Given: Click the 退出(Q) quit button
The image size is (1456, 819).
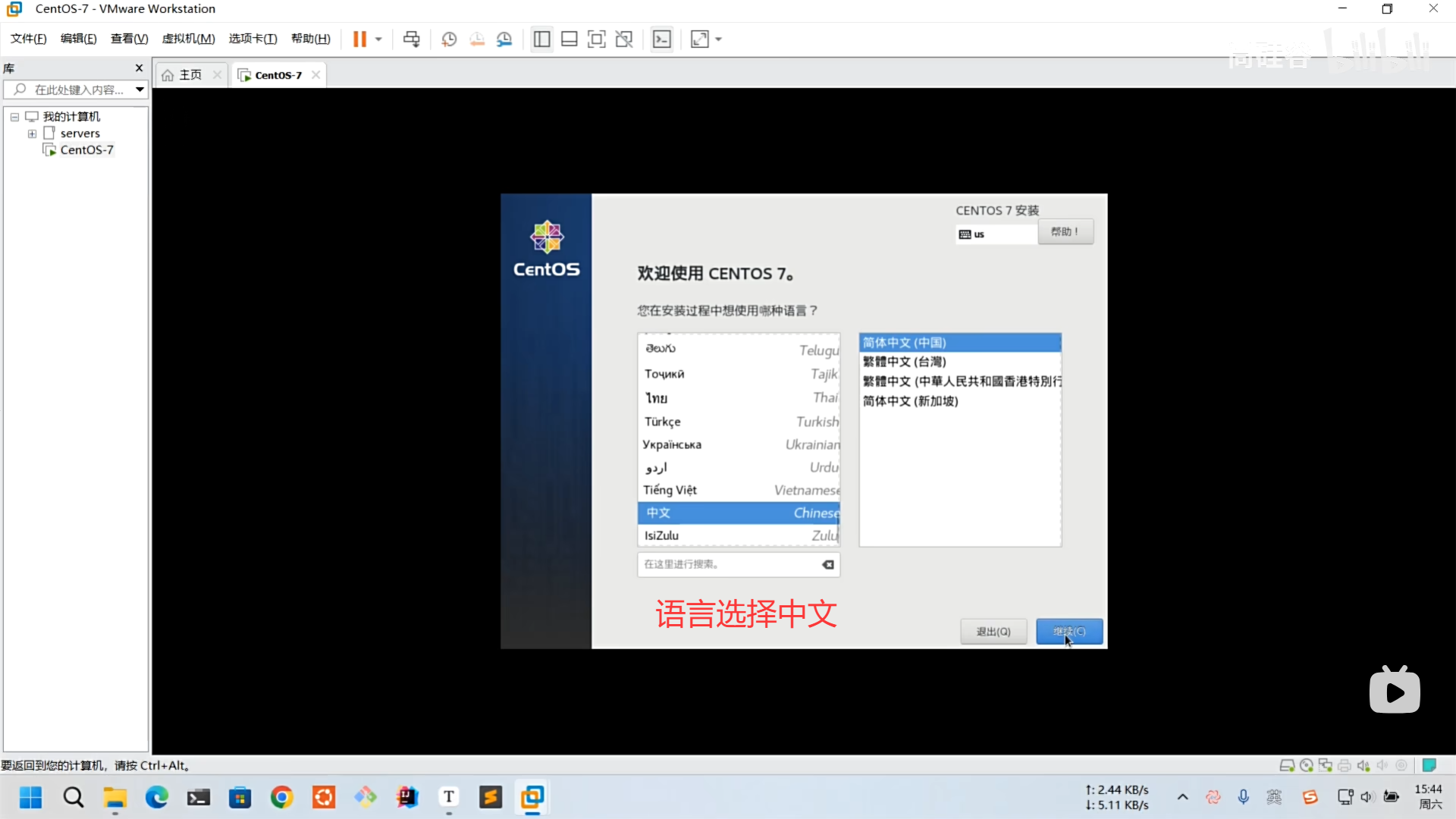Looking at the screenshot, I should [993, 631].
